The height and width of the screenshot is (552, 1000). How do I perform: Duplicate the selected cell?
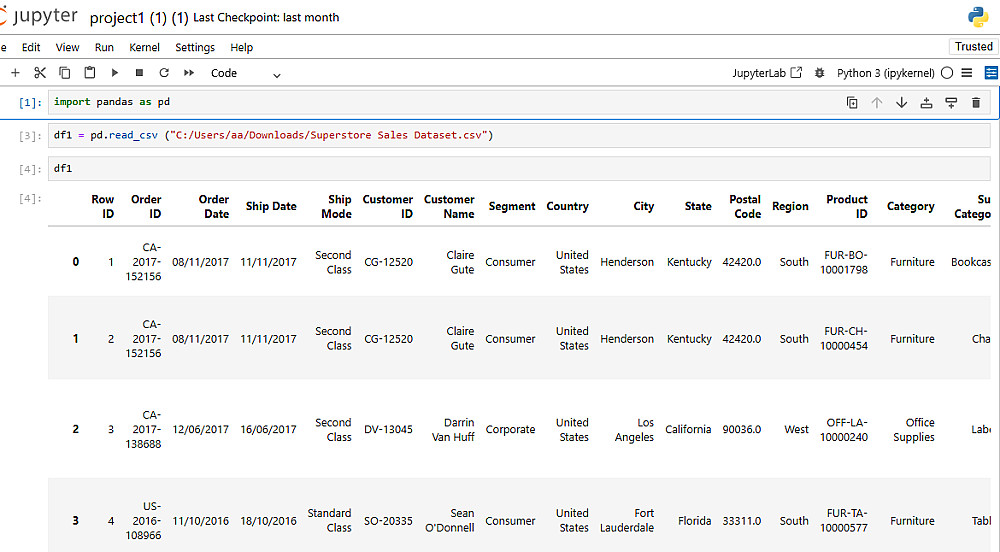point(852,102)
